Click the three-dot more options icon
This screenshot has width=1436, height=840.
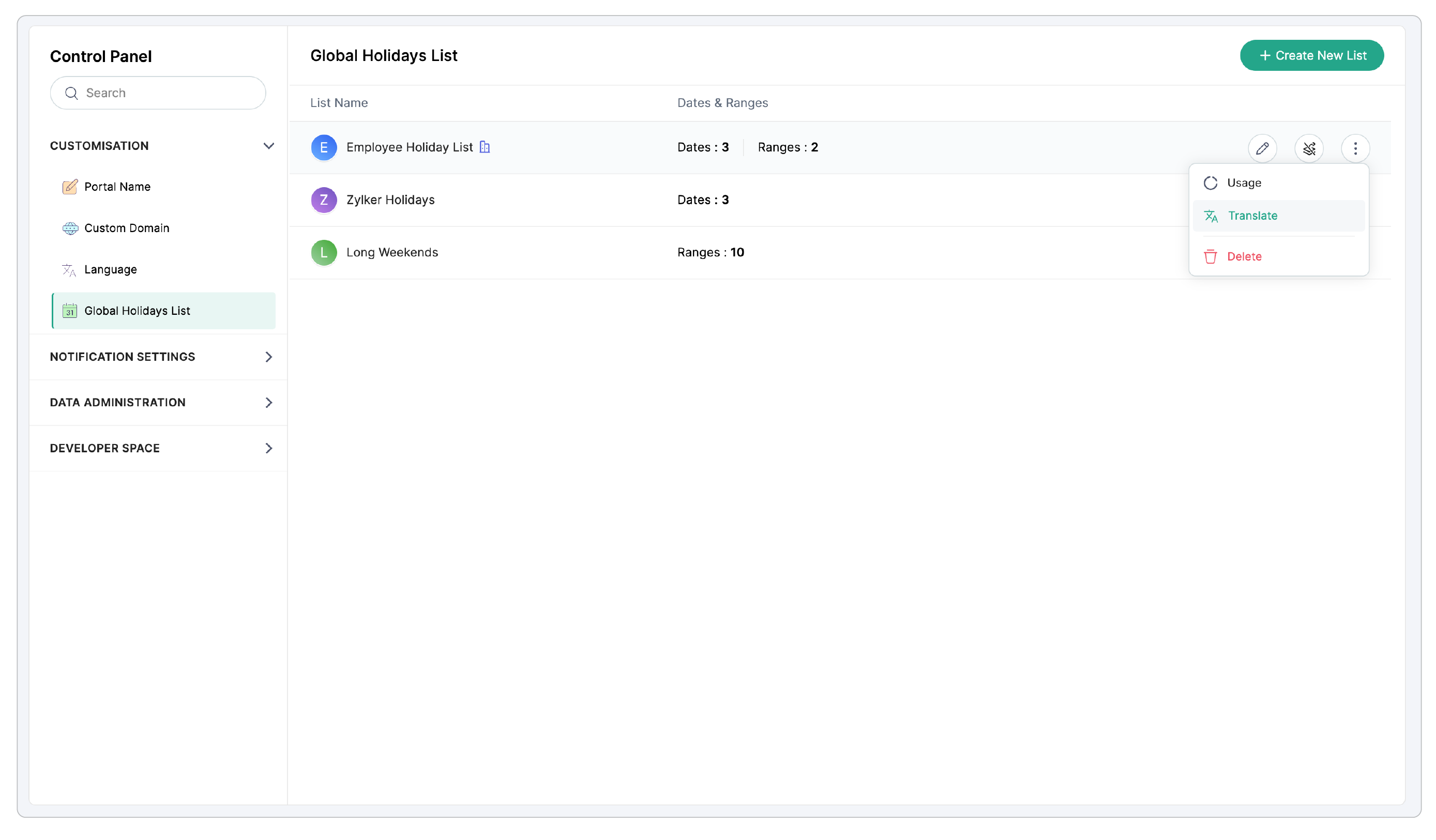point(1355,148)
